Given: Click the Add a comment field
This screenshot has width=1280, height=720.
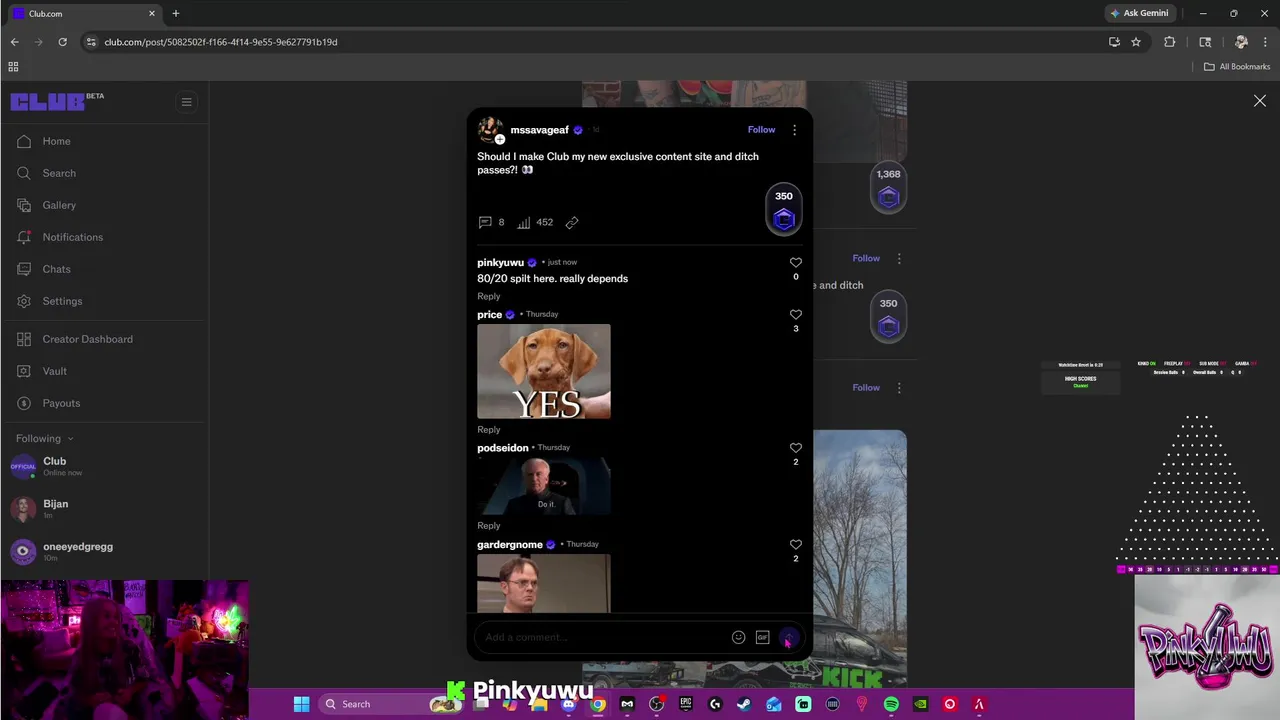Looking at the screenshot, I should [603, 637].
